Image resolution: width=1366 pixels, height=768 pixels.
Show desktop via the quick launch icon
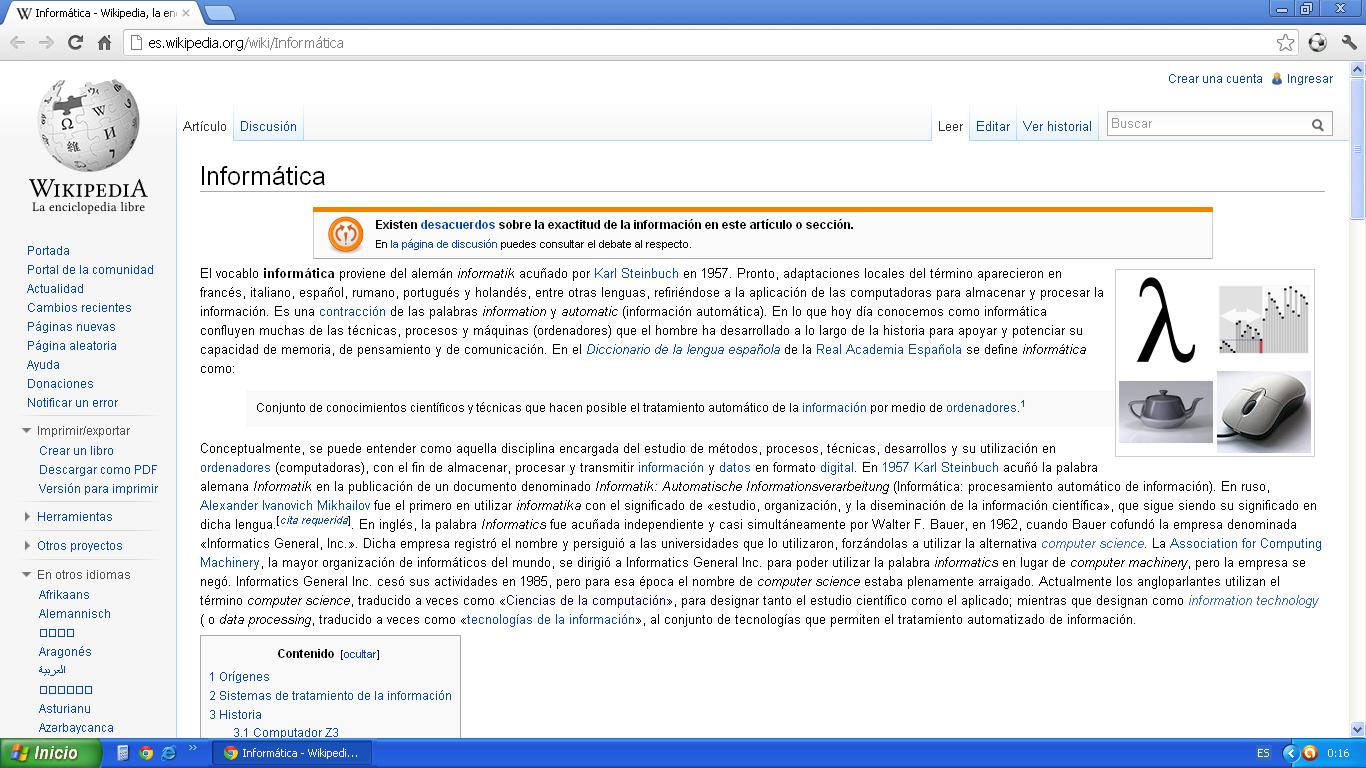pyautogui.click(x=124, y=753)
